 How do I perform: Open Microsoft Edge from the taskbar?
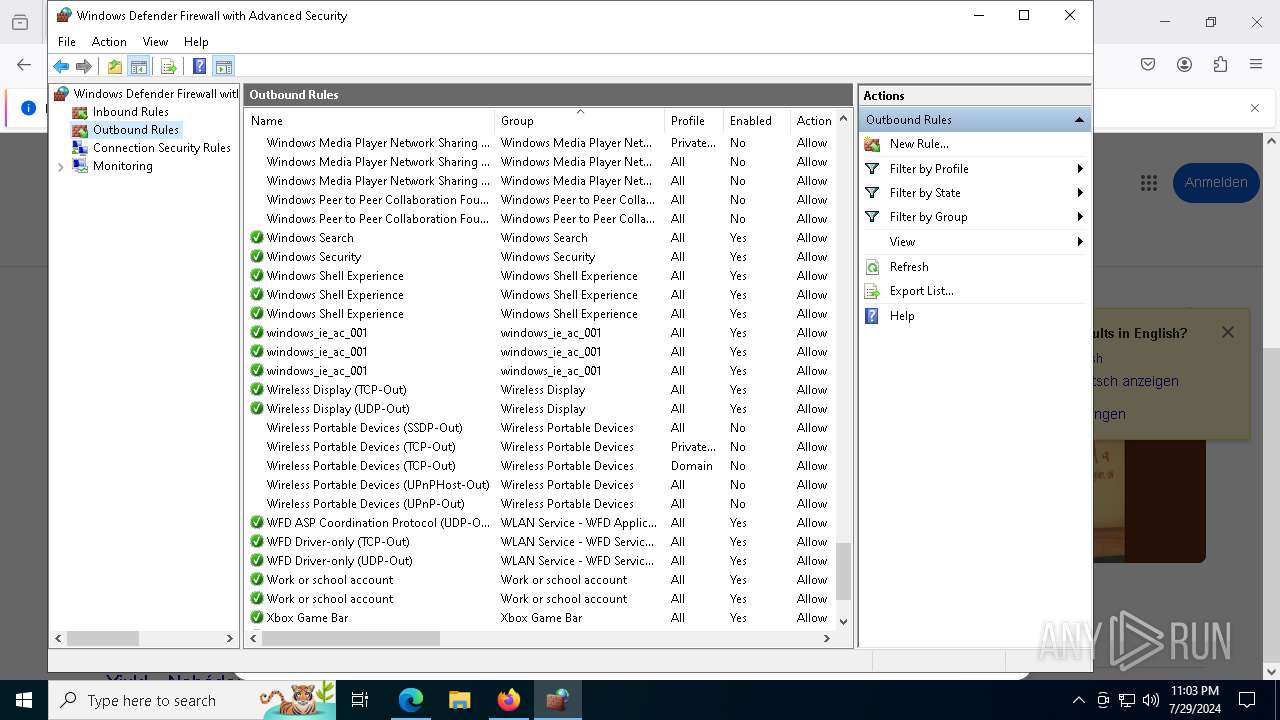pos(411,700)
